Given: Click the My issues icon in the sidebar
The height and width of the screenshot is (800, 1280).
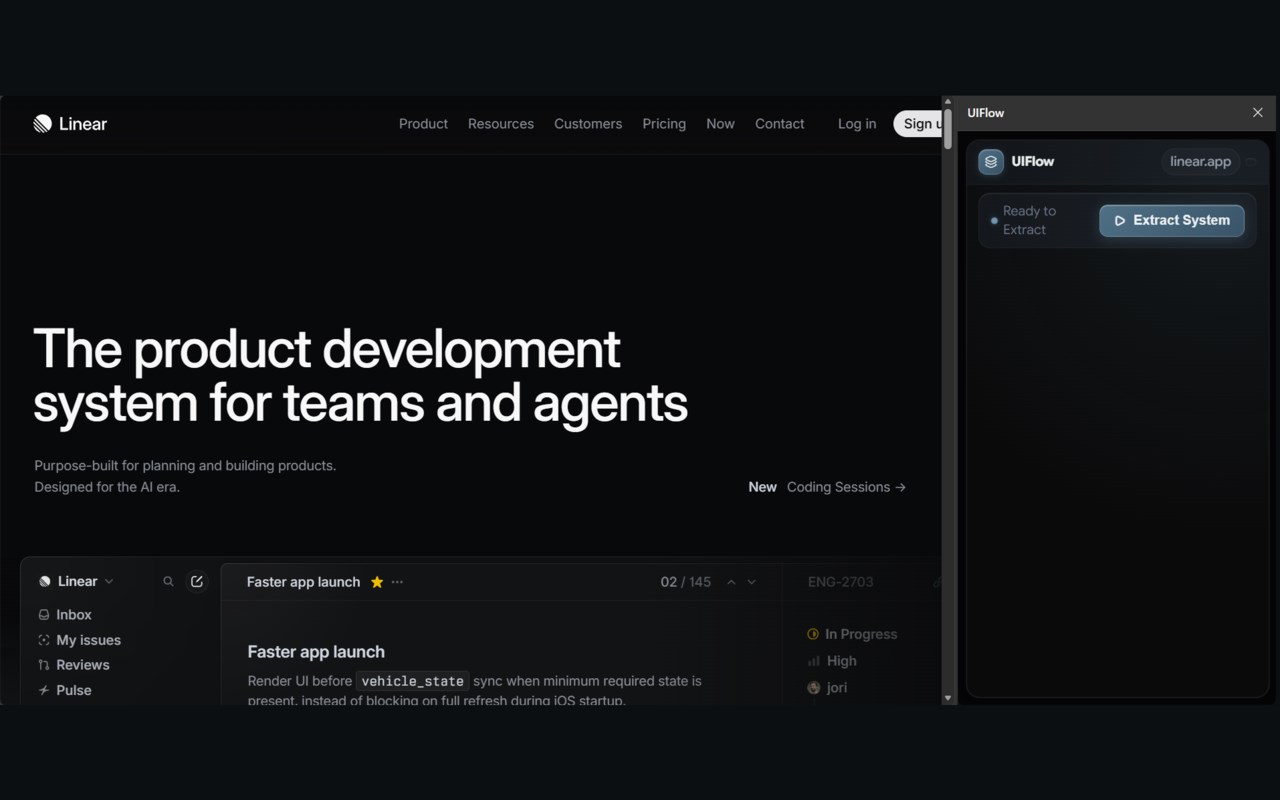Looking at the screenshot, I should click(x=44, y=640).
